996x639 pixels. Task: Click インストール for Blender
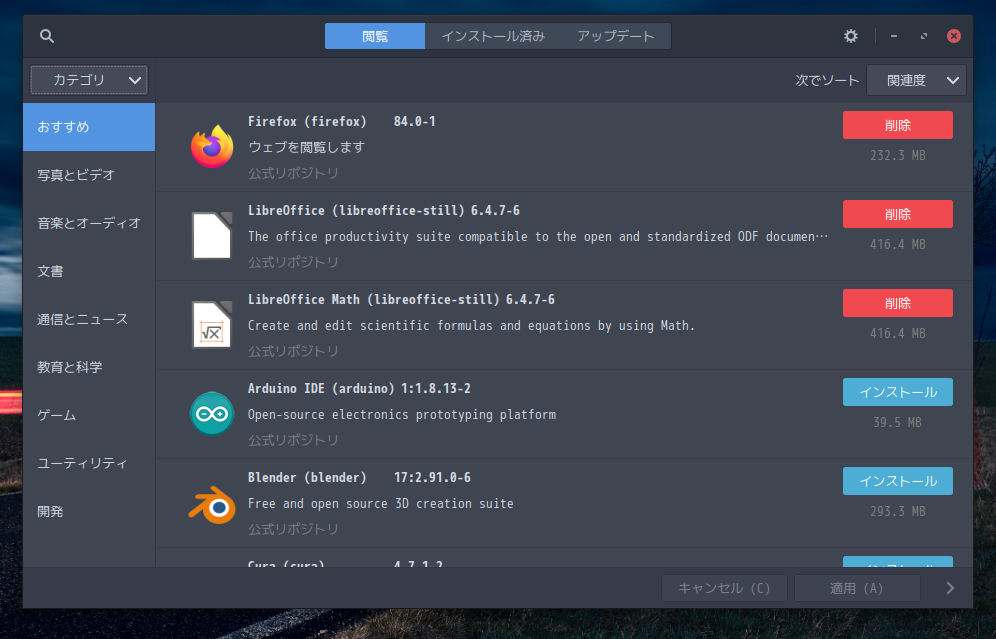click(x=898, y=481)
